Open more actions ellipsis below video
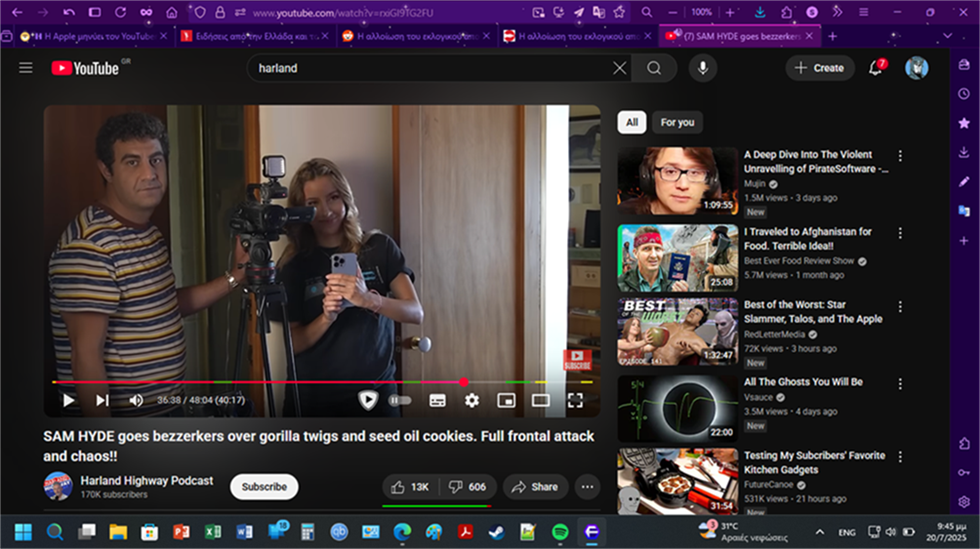Image resolution: width=980 pixels, height=549 pixels. tap(588, 486)
